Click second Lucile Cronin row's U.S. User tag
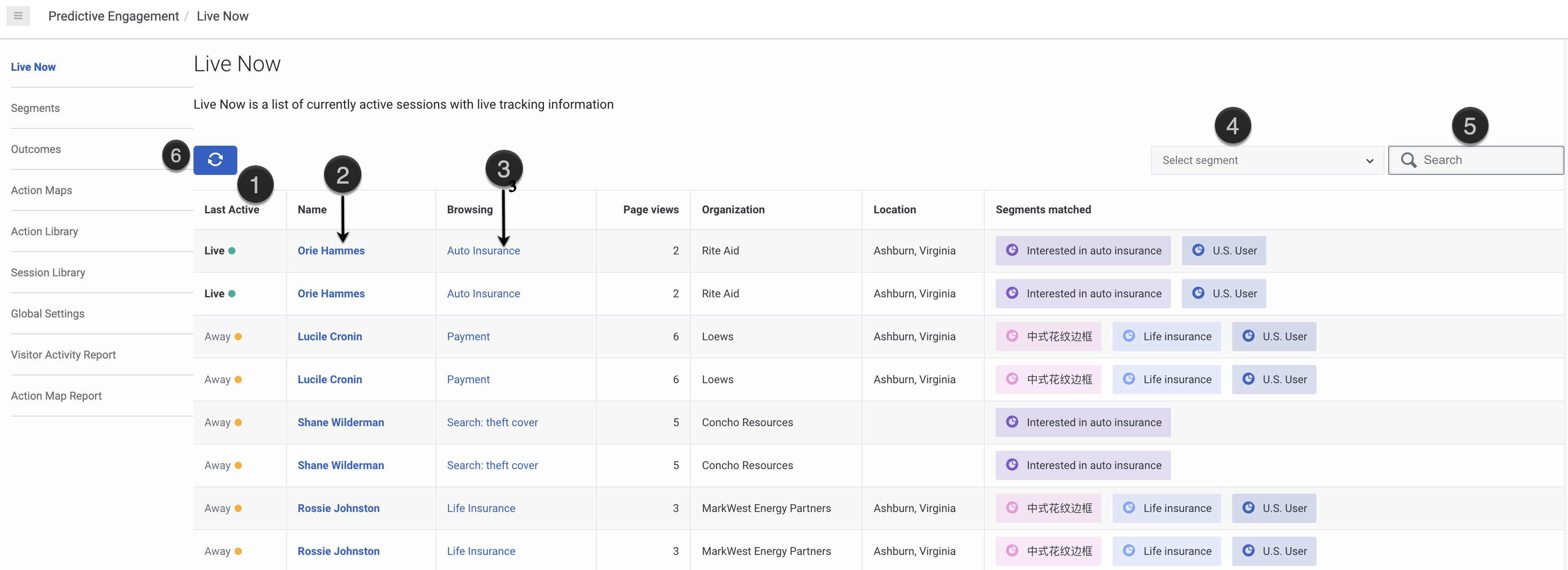Screen dimensions: 1568x570 (1274, 380)
